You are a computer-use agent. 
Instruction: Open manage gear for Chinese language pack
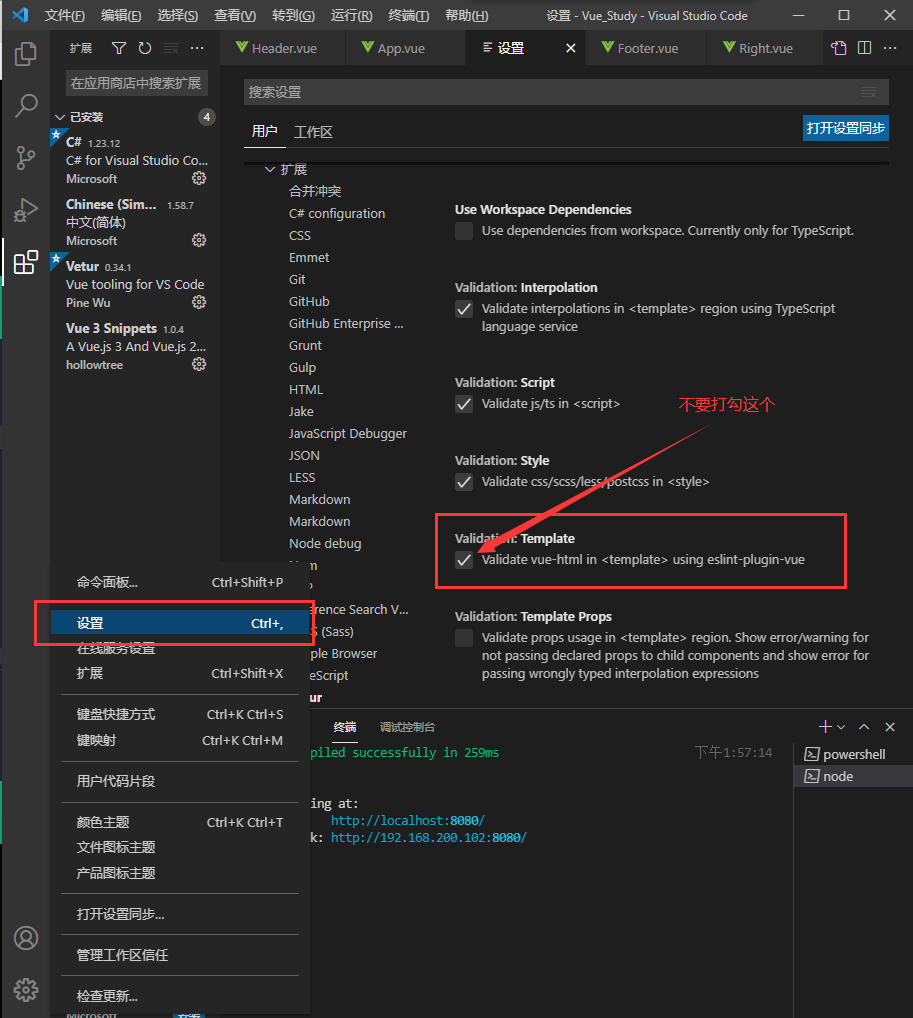coord(199,240)
